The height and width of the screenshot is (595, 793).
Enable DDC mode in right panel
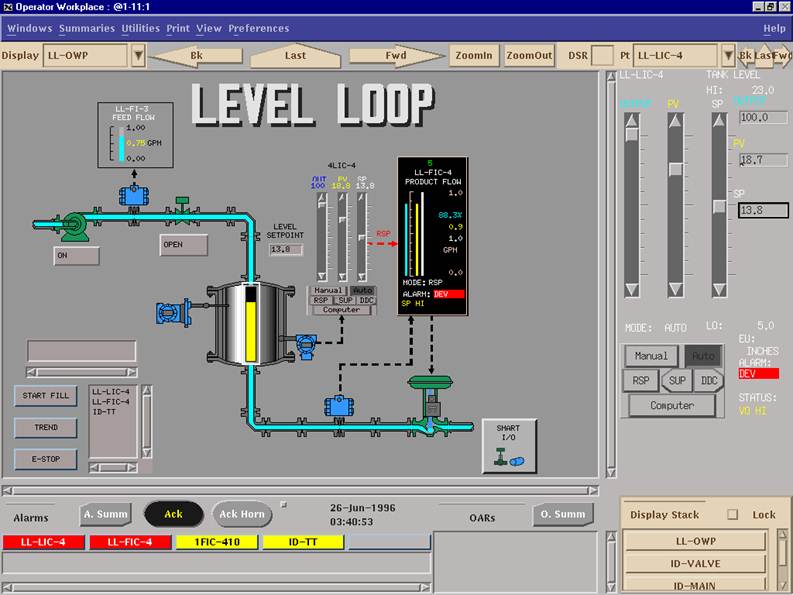[708, 380]
